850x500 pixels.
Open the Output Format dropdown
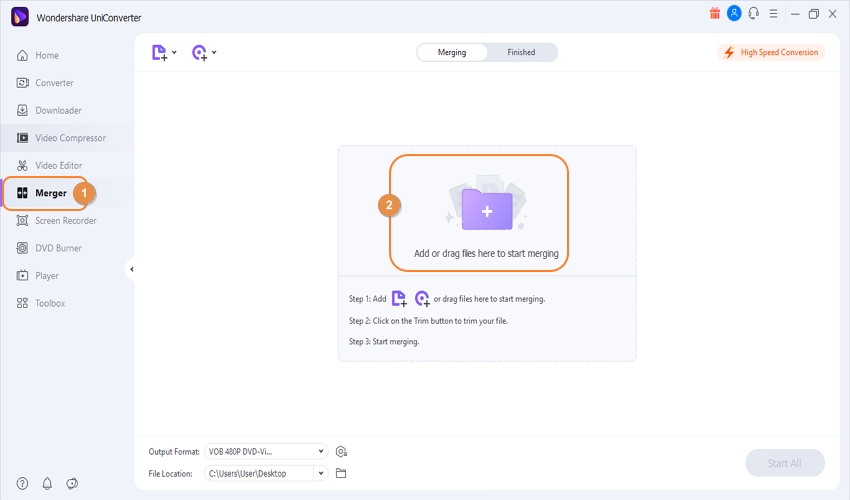point(266,451)
